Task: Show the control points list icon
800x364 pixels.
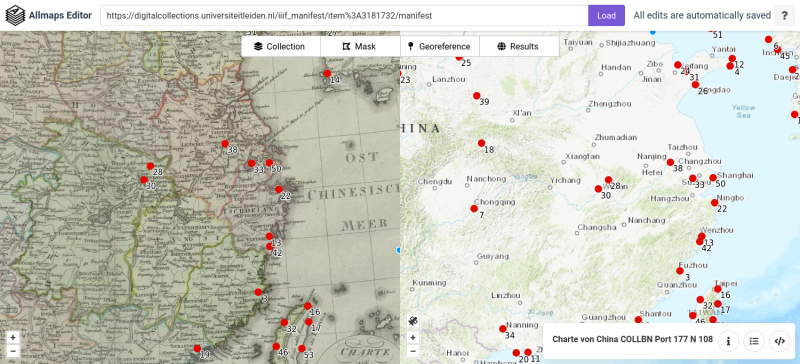Action: pos(754,342)
